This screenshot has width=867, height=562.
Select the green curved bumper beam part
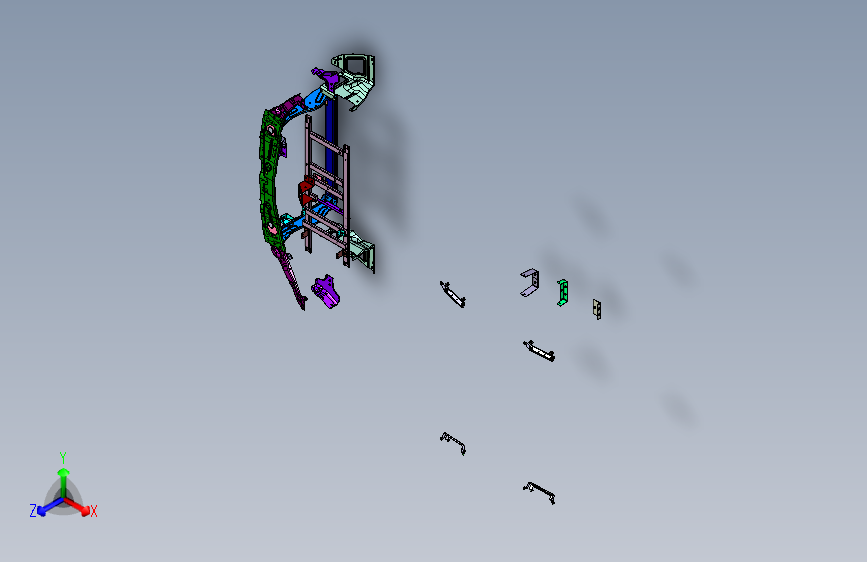point(267,179)
